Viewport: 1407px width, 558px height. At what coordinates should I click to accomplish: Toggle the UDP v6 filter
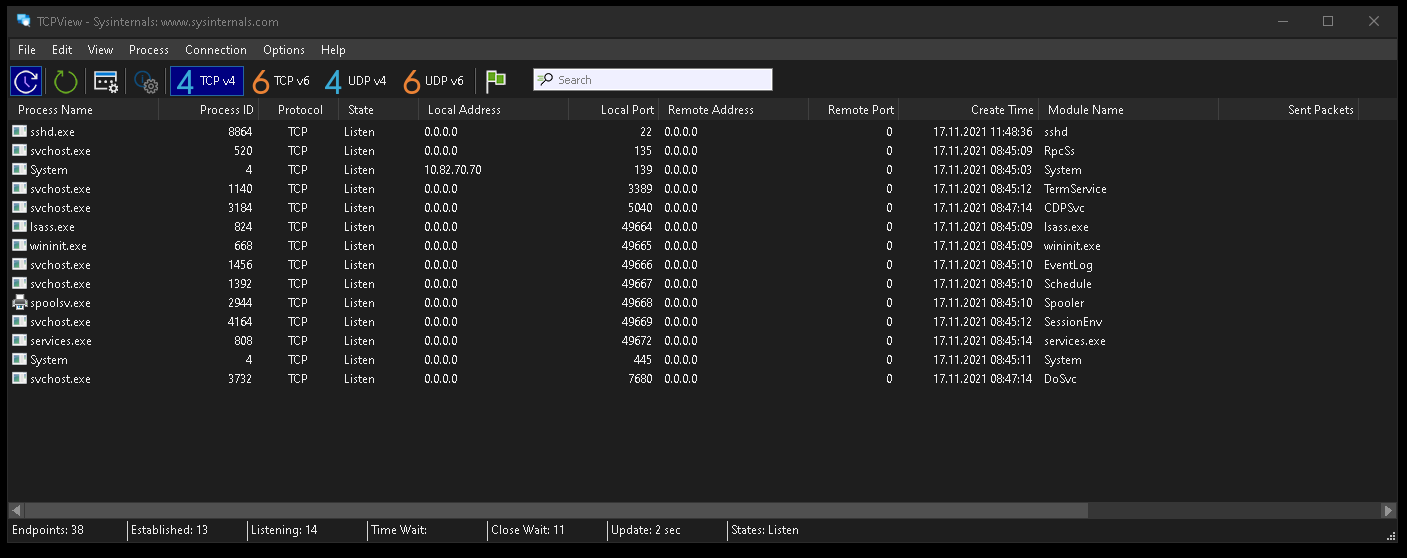point(433,81)
